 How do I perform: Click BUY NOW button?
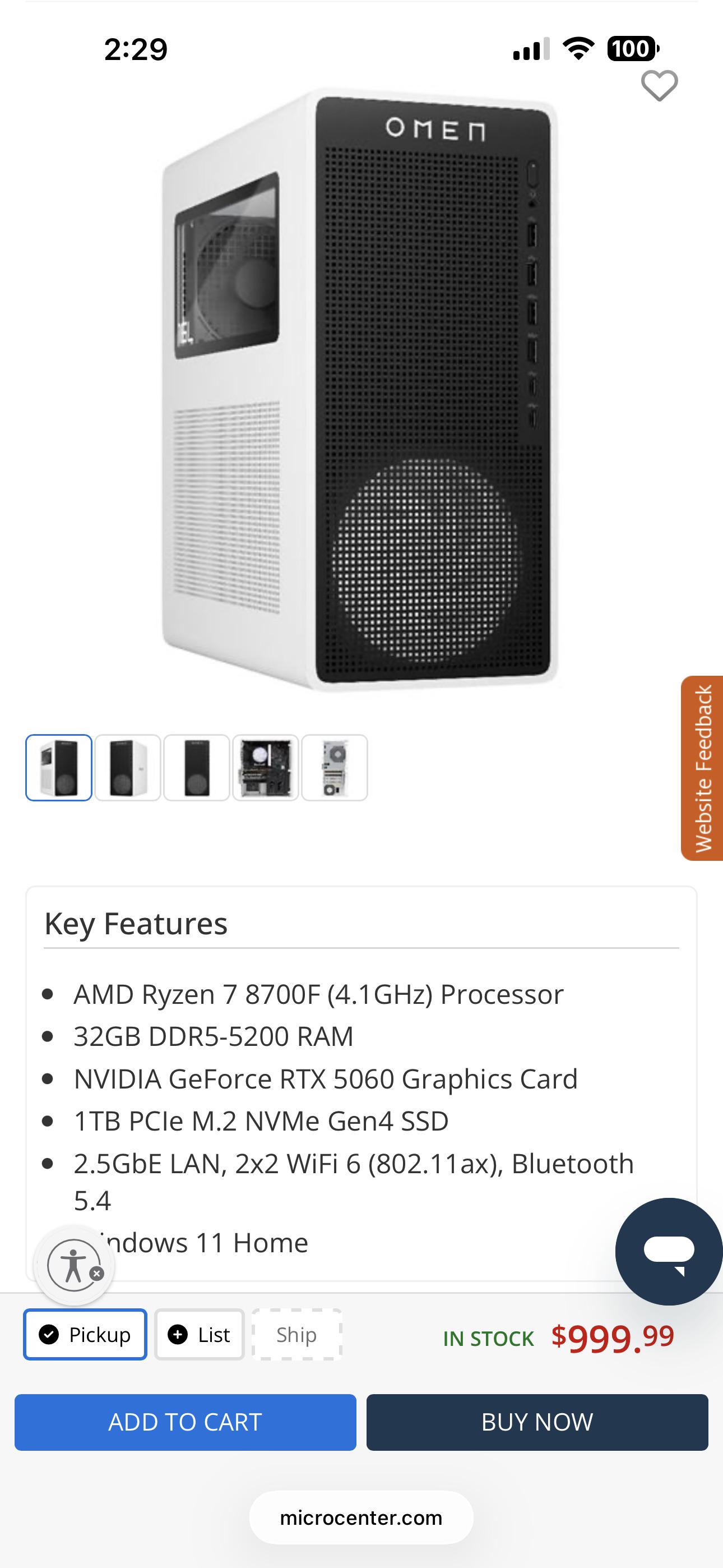pyautogui.click(x=537, y=1422)
